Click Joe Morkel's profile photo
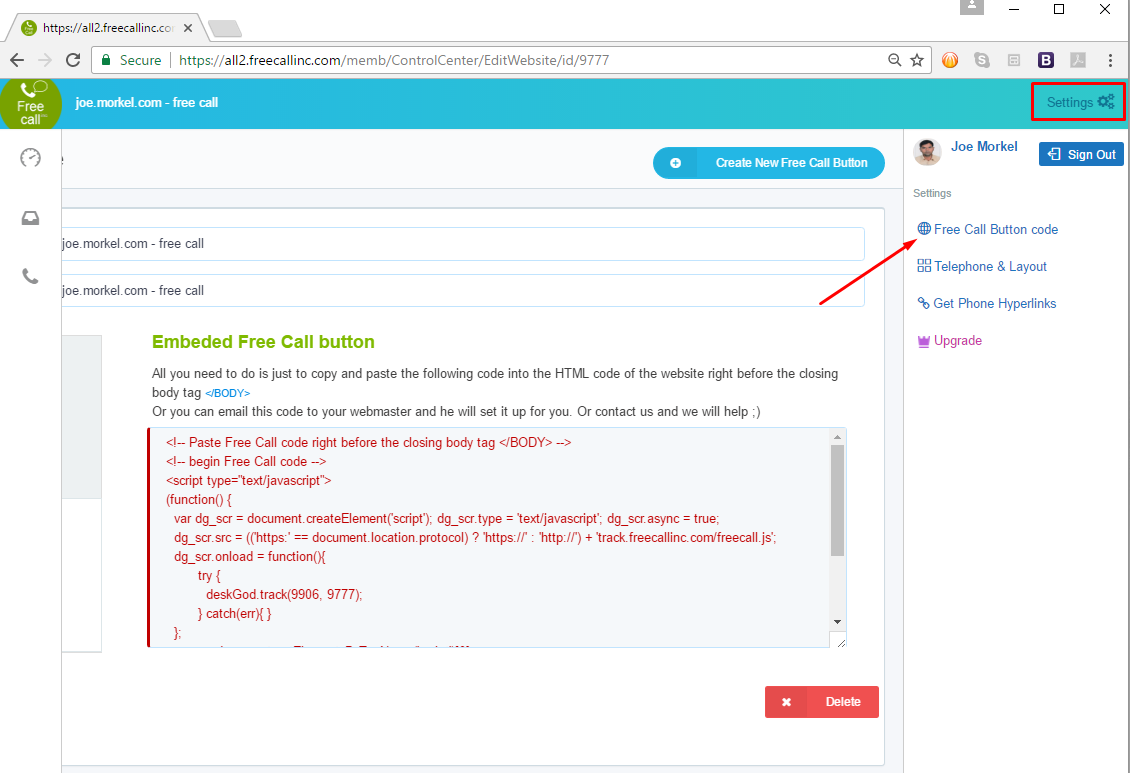The image size is (1130, 773). pyautogui.click(x=927, y=152)
